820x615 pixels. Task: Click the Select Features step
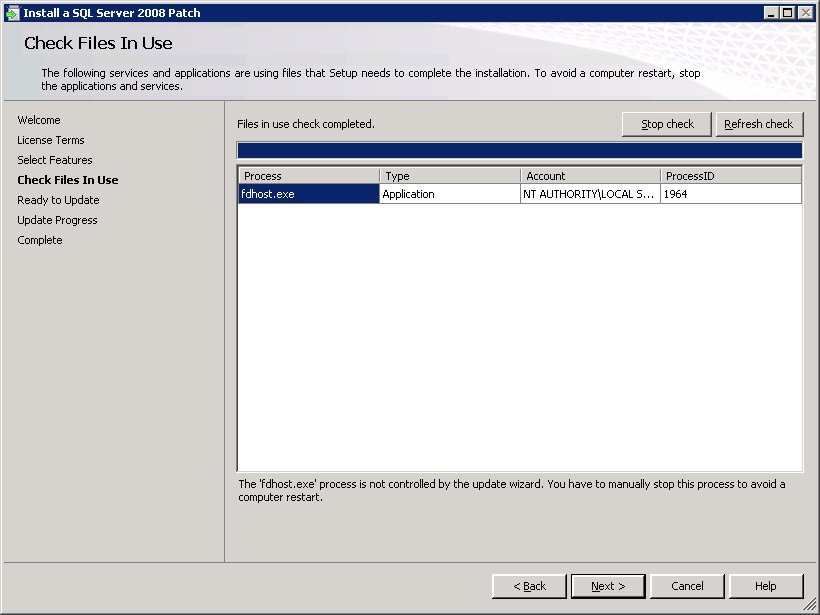55,160
